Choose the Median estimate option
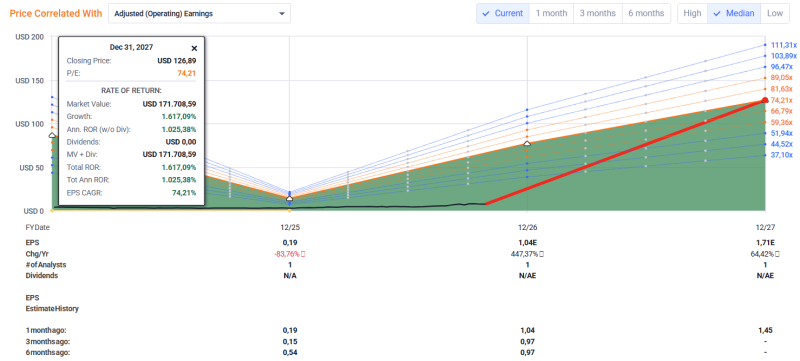 734,13
